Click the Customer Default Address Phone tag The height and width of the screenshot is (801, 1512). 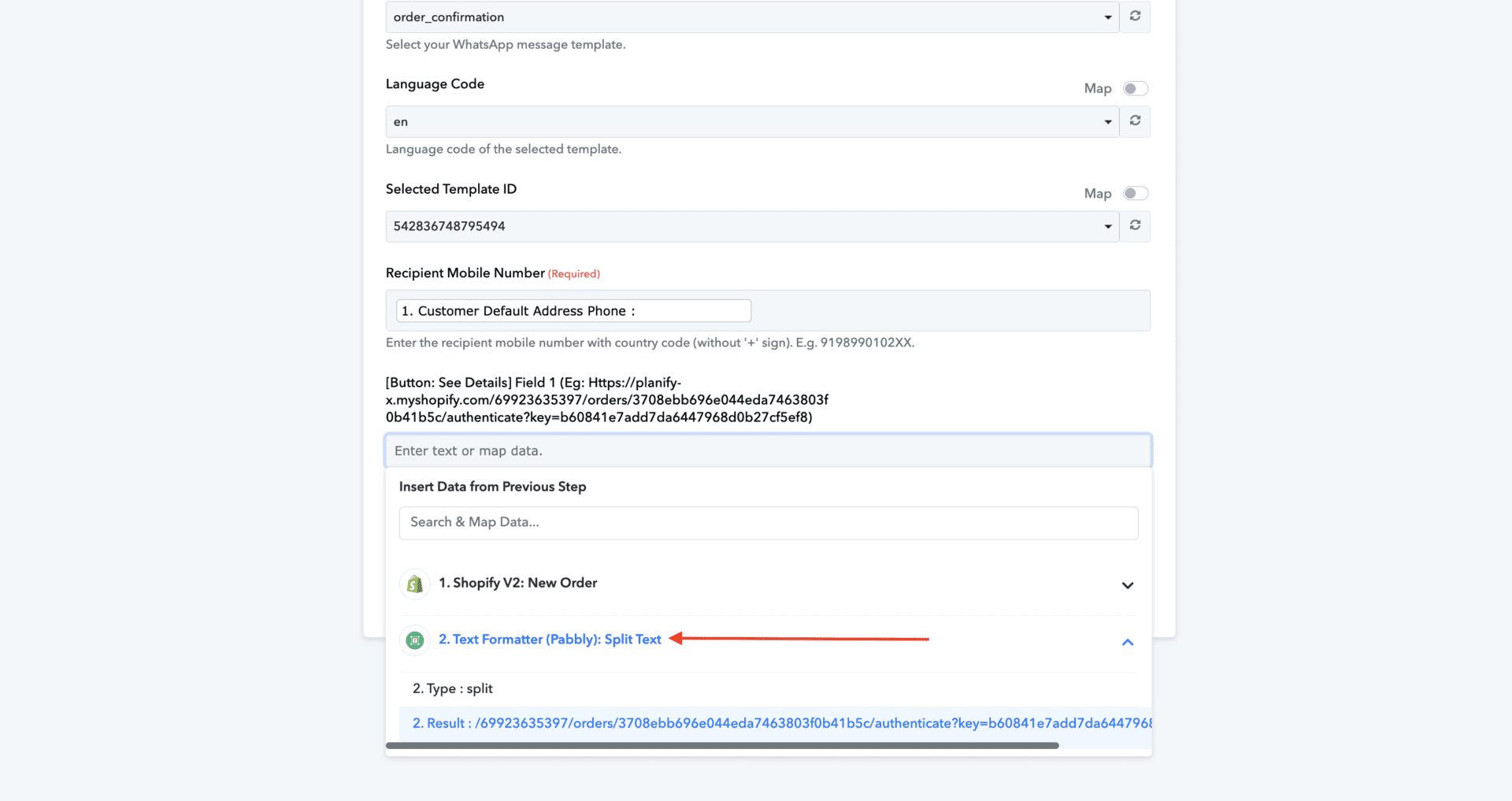(573, 311)
